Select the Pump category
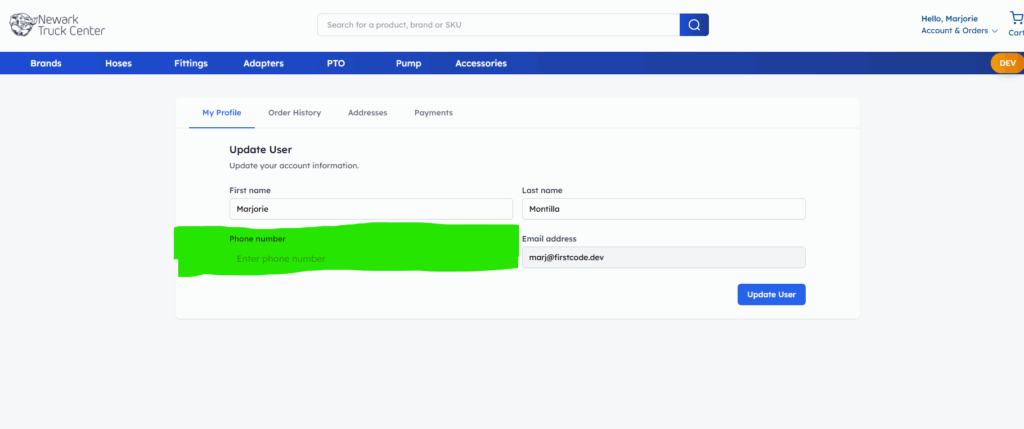This screenshot has height=429, width=1024. point(408,63)
